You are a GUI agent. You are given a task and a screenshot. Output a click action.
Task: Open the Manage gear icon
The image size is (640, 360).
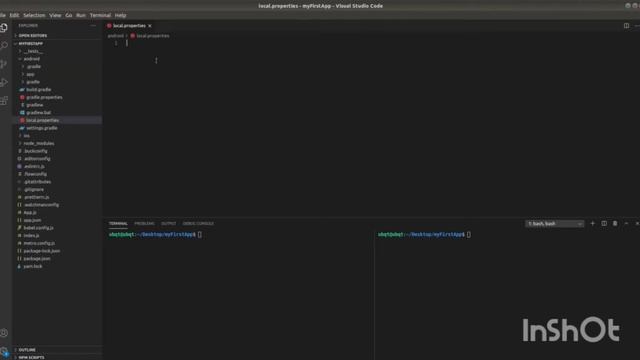tap(4, 351)
